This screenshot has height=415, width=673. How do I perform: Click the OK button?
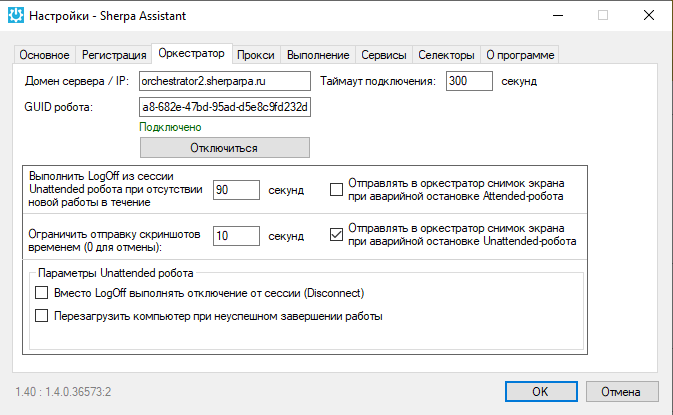pos(539,391)
